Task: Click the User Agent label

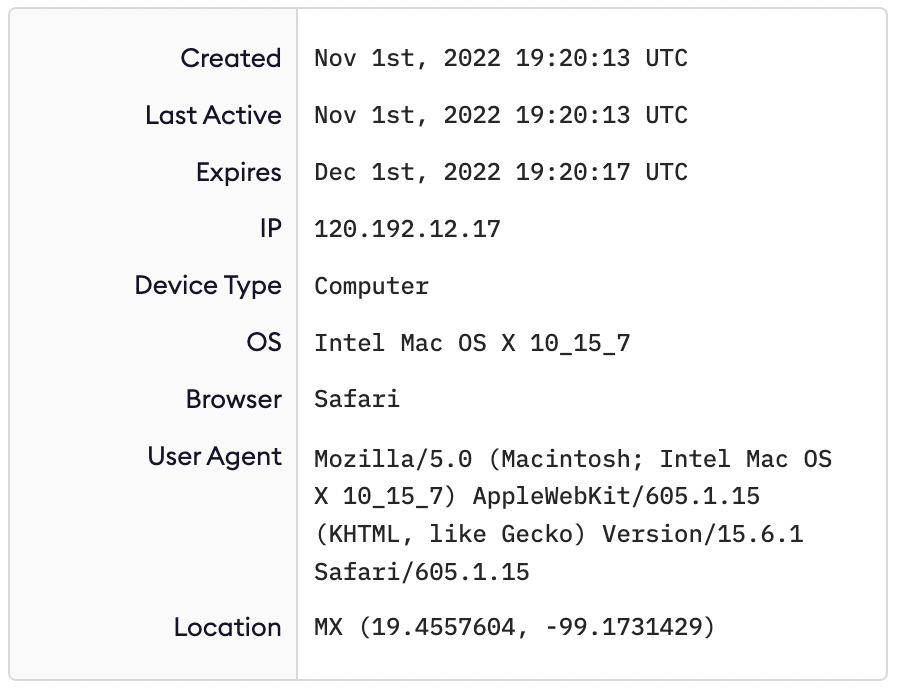Action: pos(214,456)
